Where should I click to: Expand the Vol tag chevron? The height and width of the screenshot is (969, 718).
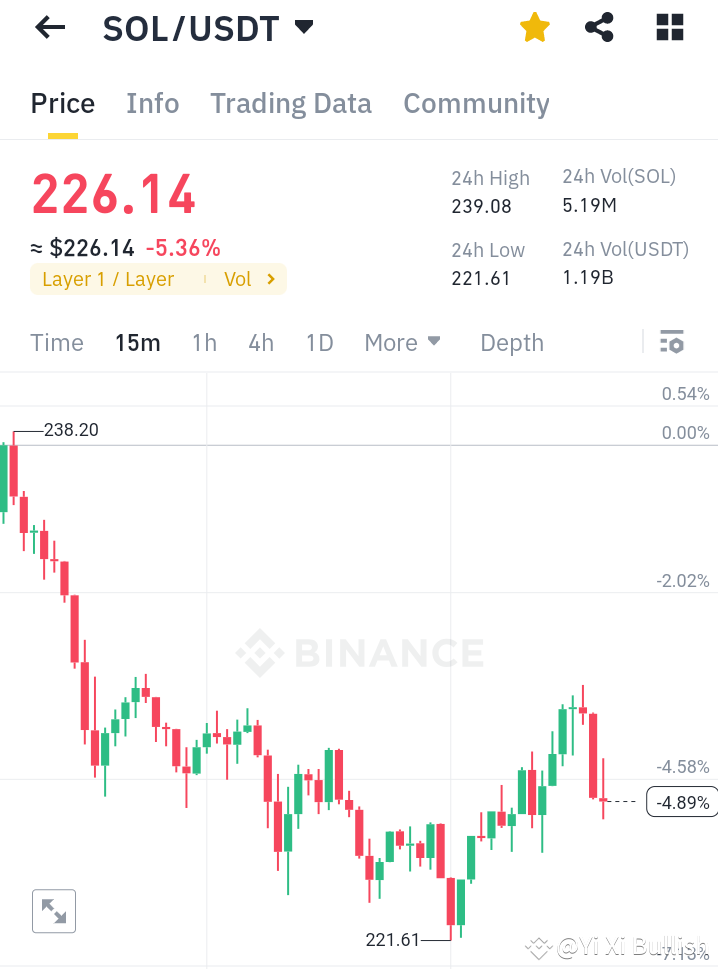[273, 279]
